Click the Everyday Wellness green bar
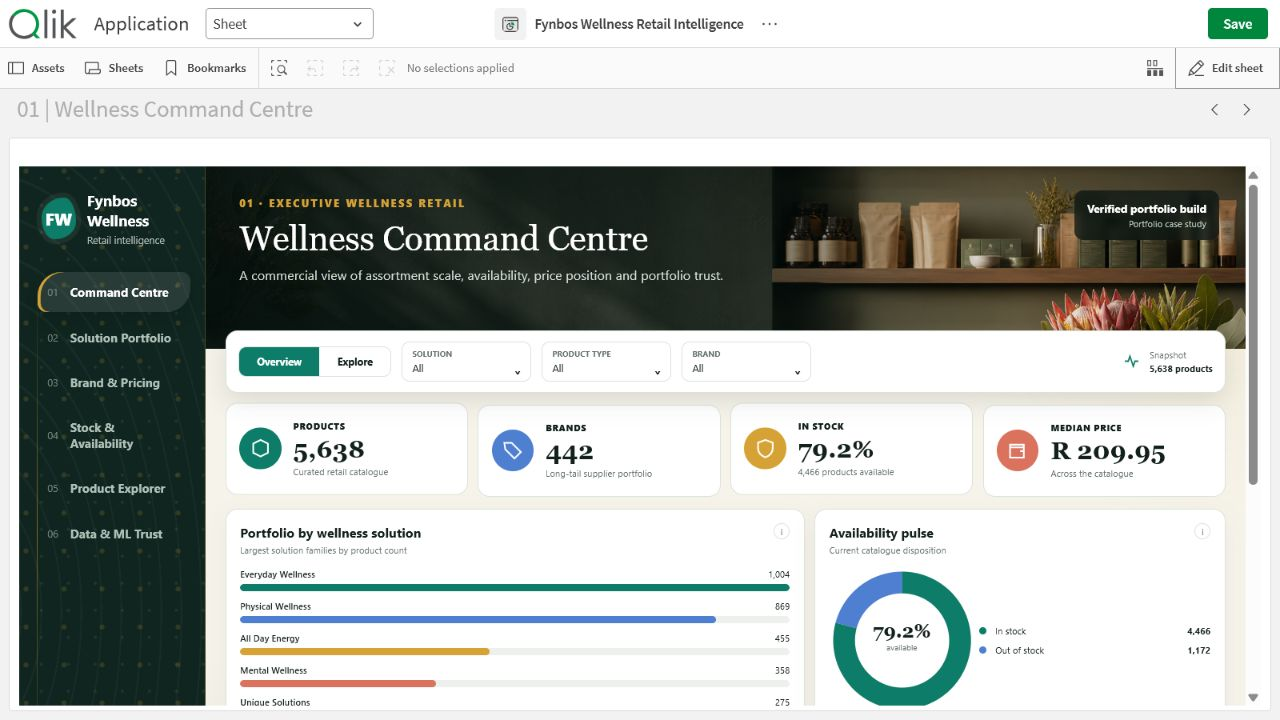This screenshot has height=720, width=1280. (x=515, y=588)
